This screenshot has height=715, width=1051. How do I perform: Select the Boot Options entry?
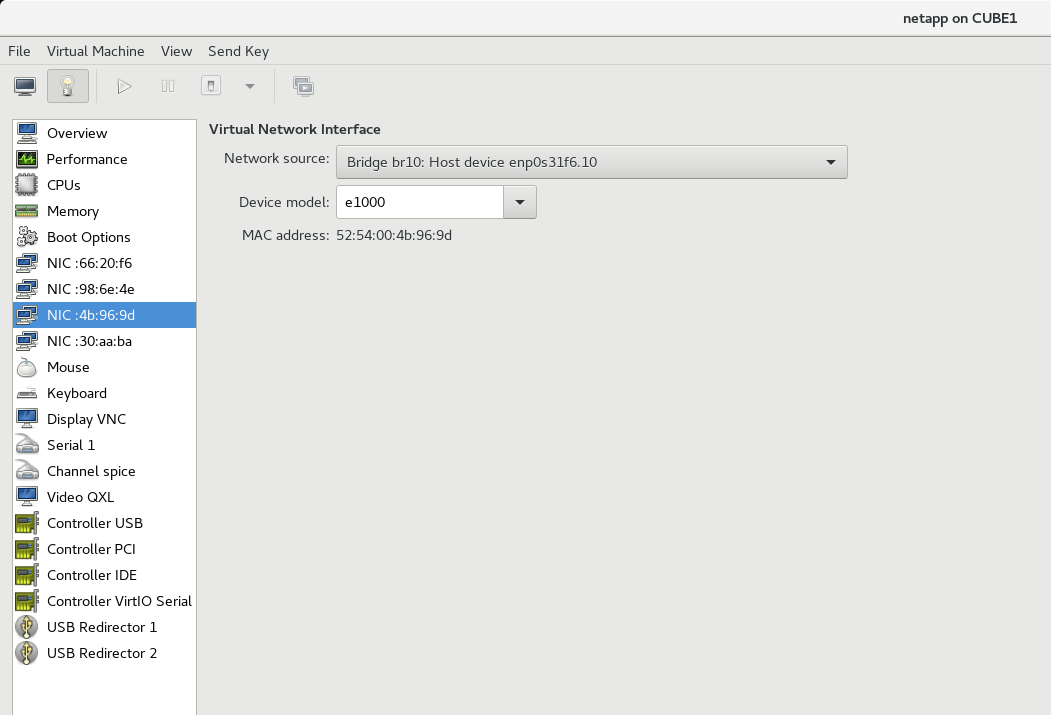click(x=89, y=237)
